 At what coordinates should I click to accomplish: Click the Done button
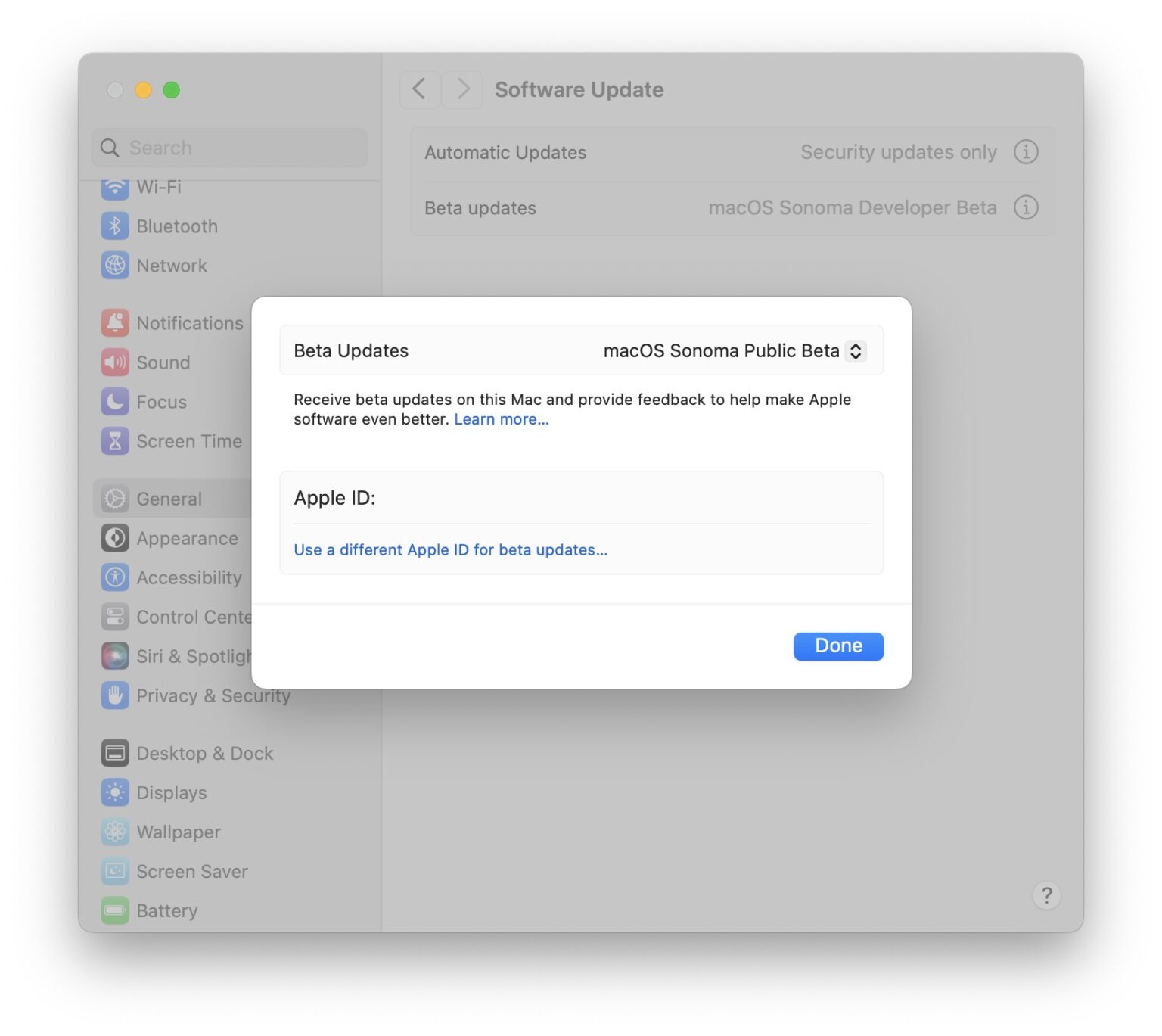pos(838,646)
